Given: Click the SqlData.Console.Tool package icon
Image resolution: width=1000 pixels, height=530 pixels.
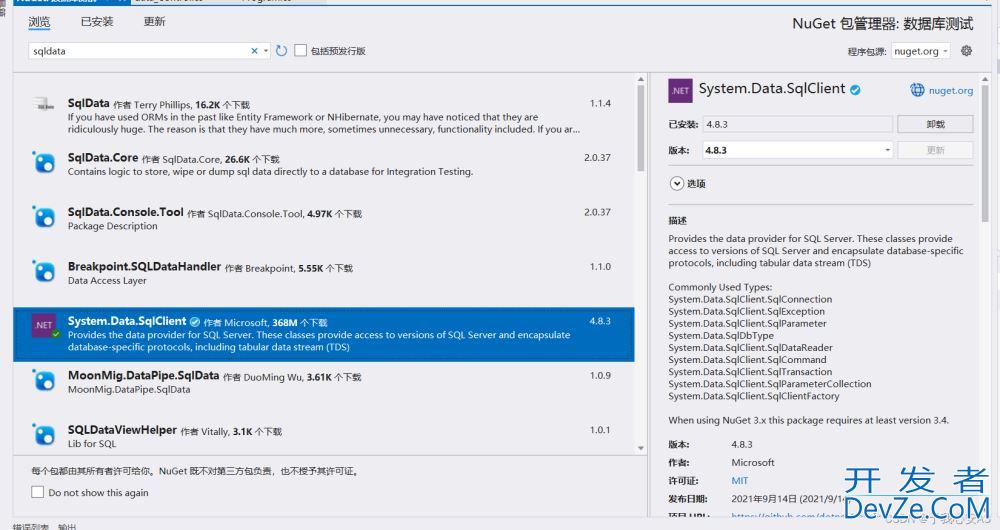Looking at the screenshot, I should (x=44, y=216).
